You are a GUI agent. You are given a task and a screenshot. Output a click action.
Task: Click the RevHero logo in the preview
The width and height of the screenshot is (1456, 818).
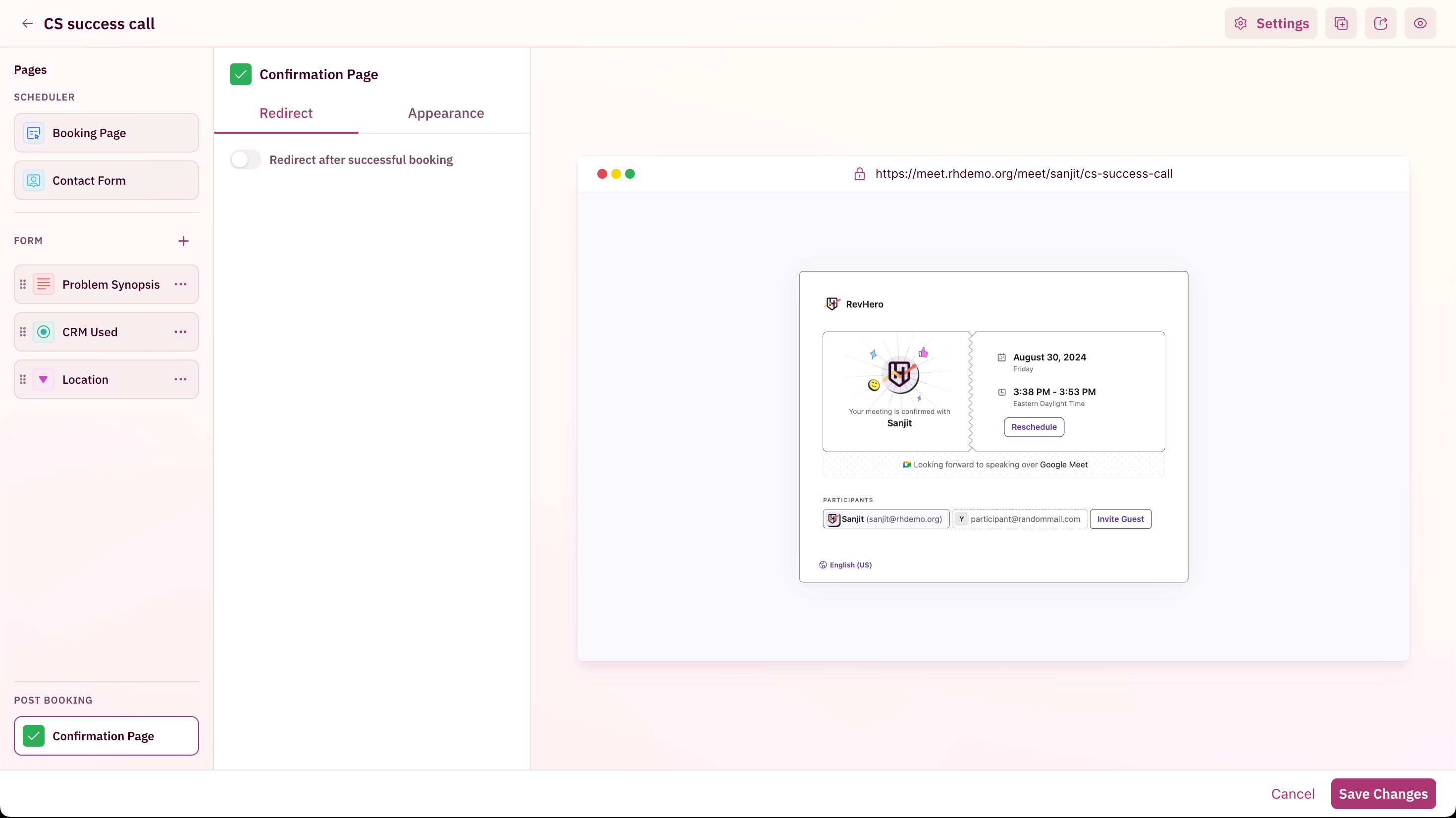(x=832, y=304)
